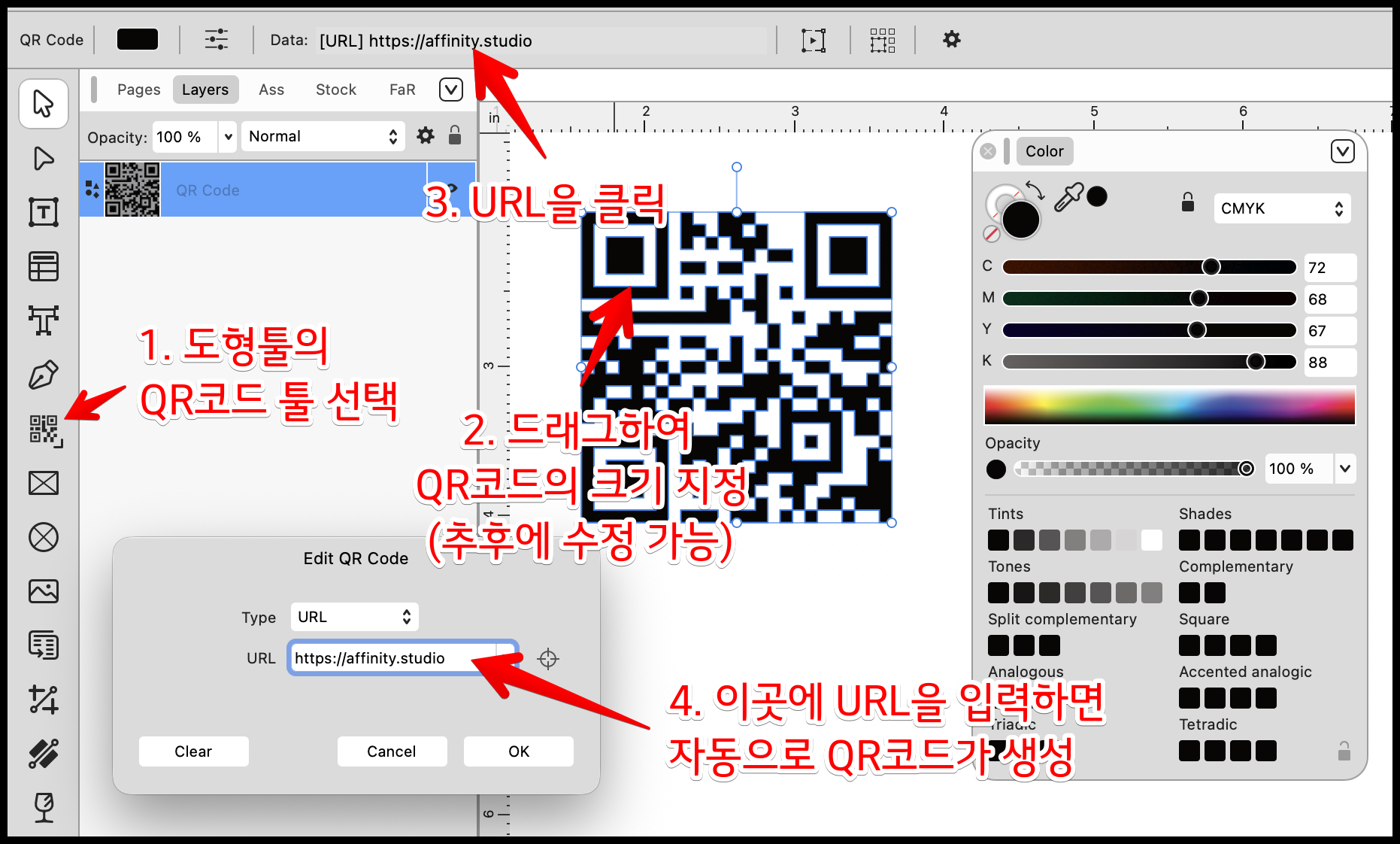Select the Node tool
This screenshot has height=844, width=1400.
44,159
